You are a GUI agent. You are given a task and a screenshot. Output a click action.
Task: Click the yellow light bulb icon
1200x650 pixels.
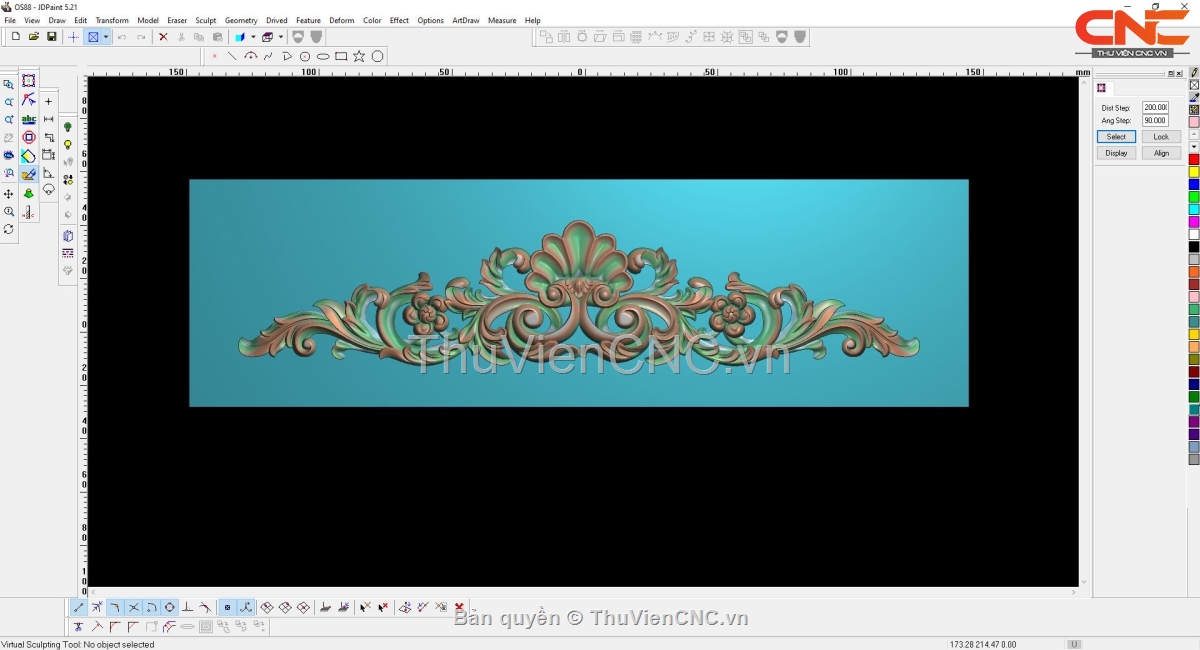68,145
